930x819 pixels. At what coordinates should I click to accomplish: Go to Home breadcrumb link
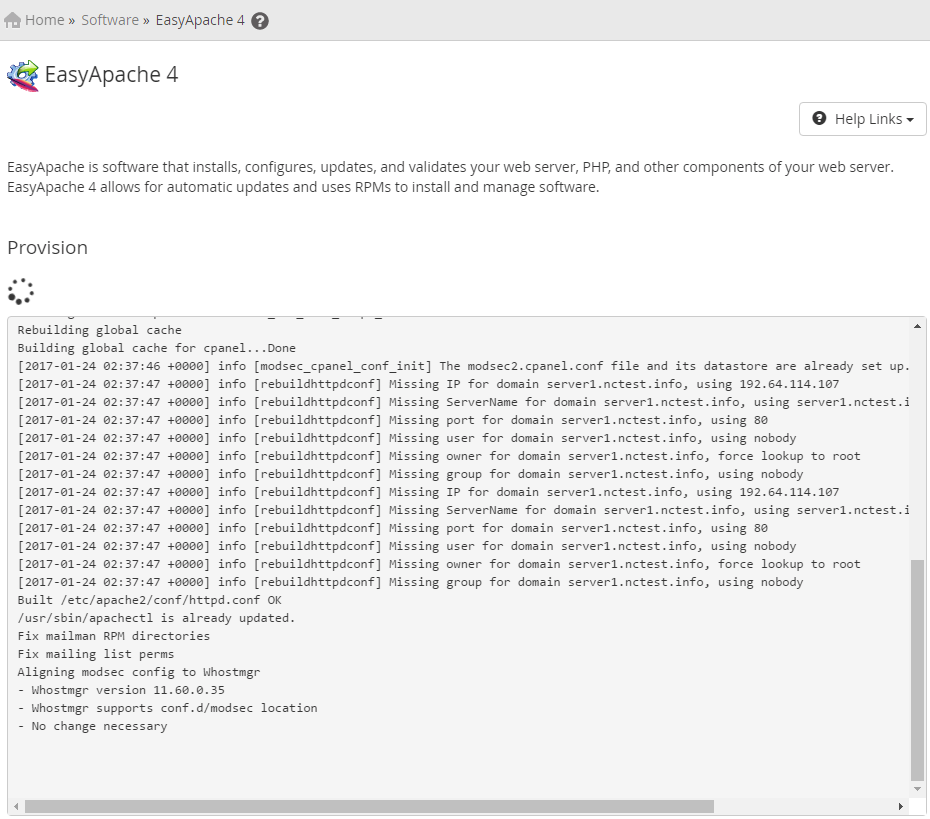(44, 20)
